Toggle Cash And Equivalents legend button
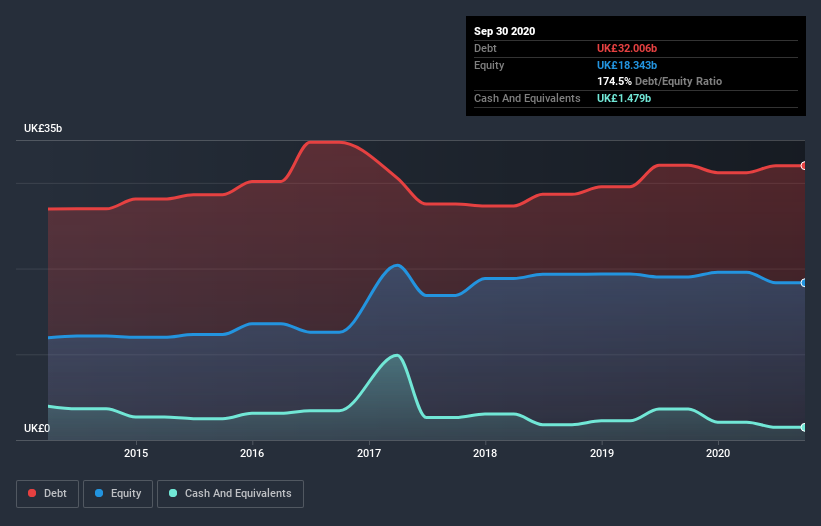Viewport: 821px width, 526px height. point(230,494)
